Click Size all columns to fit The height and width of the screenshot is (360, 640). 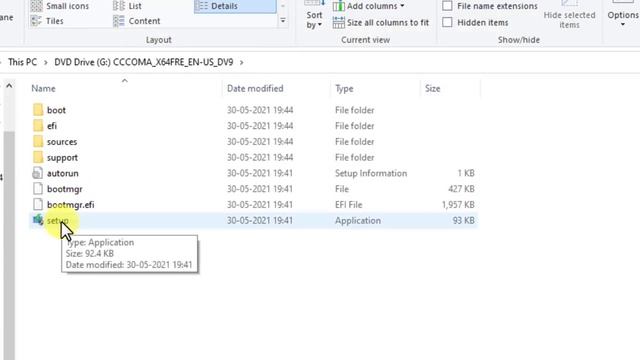pos(380,22)
